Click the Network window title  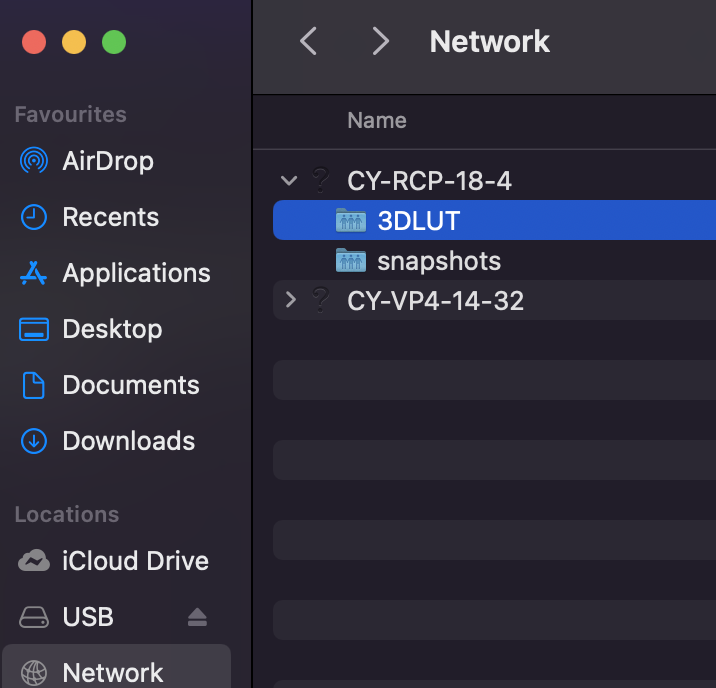490,42
